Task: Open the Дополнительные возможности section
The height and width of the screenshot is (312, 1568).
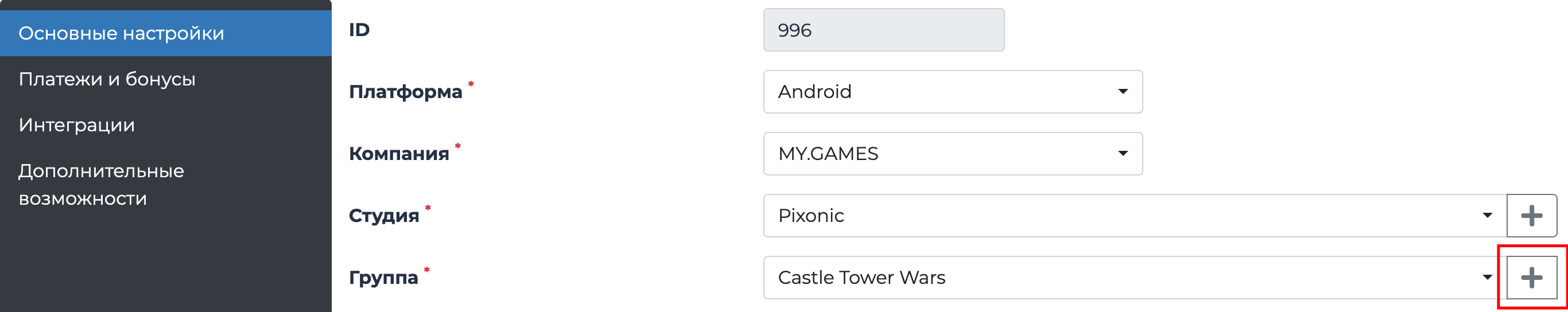Action: coord(101,184)
